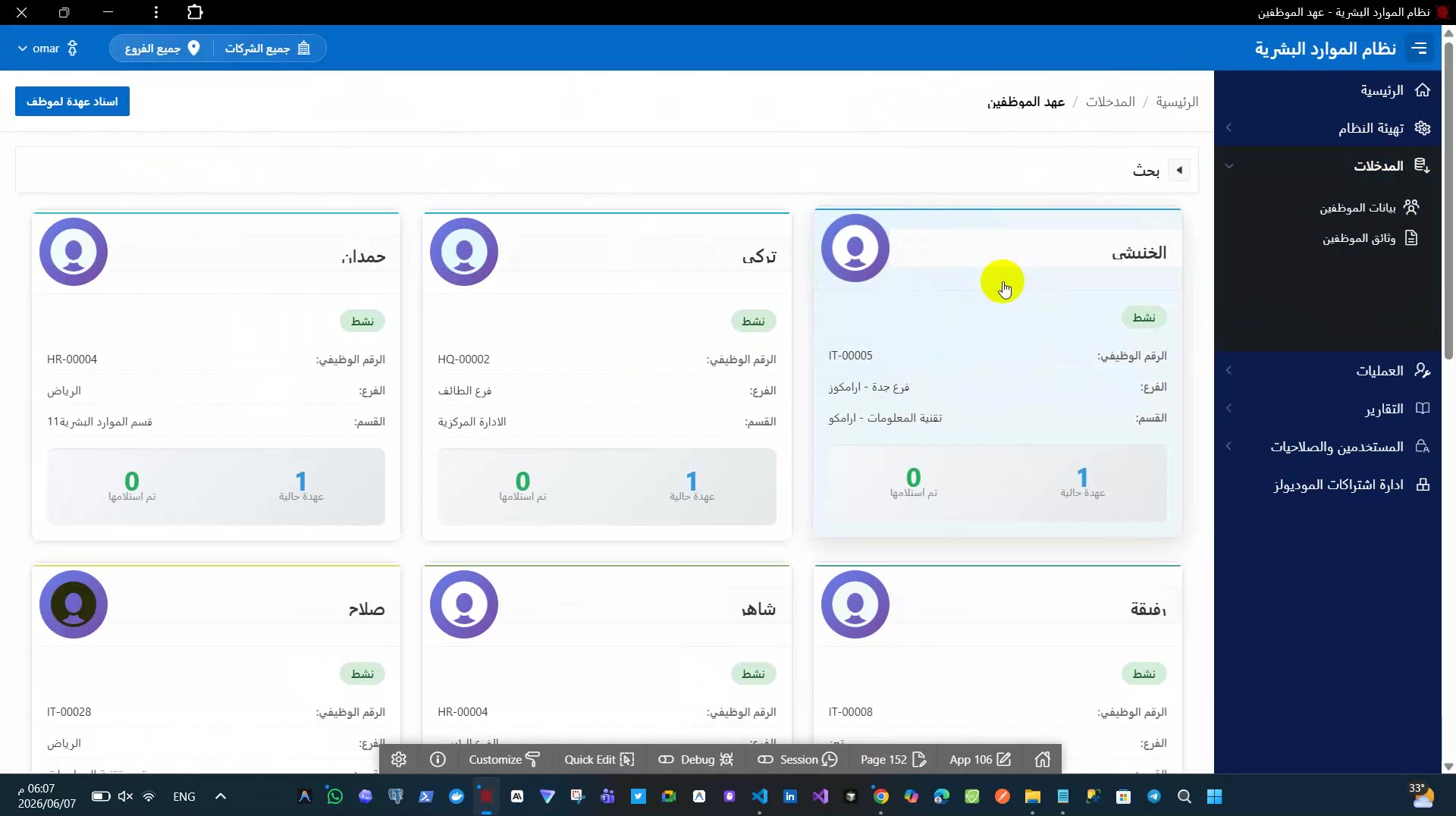The width and height of the screenshot is (1456, 816).
Task: Open Session in developer toolbar
Action: click(797, 759)
